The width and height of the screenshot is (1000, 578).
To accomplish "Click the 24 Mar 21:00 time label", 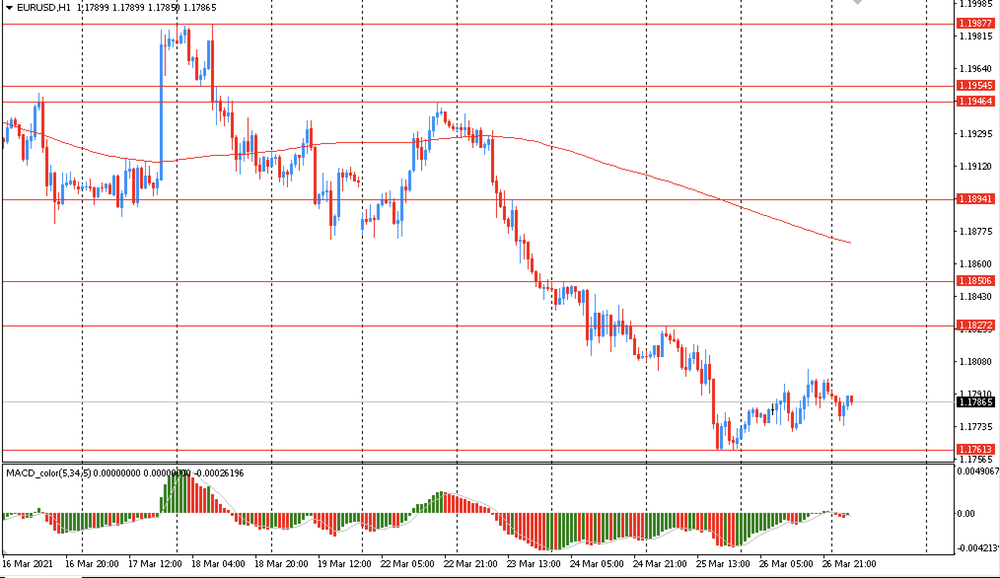I will pos(660,564).
